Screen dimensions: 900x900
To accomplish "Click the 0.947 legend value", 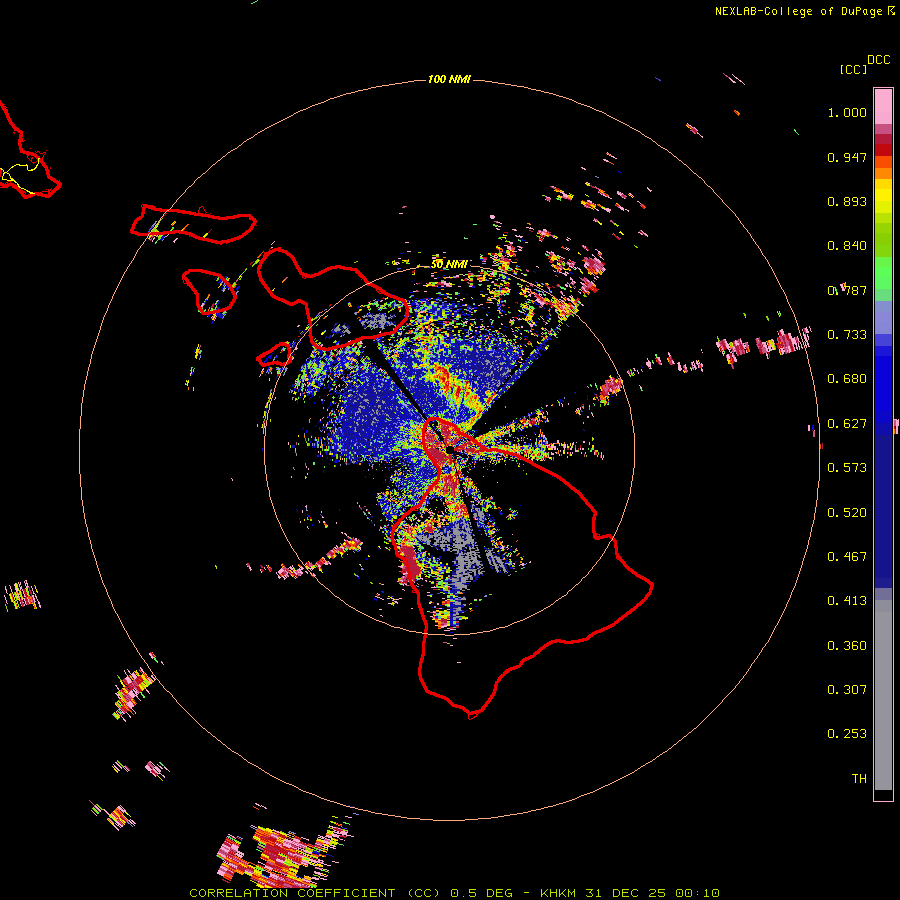I will point(847,157).
